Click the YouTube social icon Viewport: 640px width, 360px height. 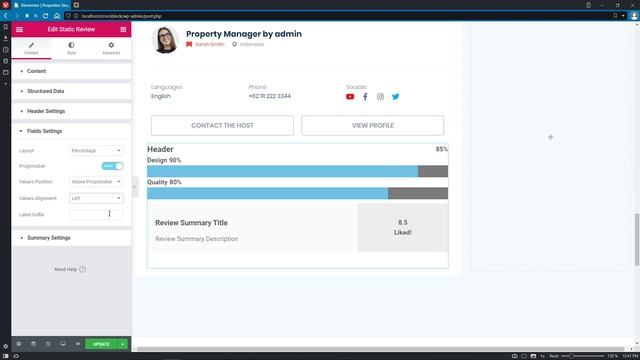tap(350, 97)
